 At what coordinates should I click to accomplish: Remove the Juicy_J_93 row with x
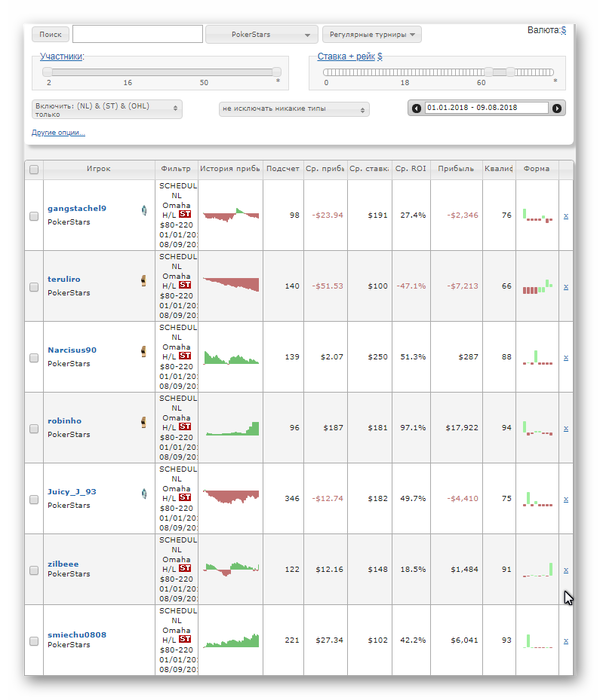[x=566, y=500]
